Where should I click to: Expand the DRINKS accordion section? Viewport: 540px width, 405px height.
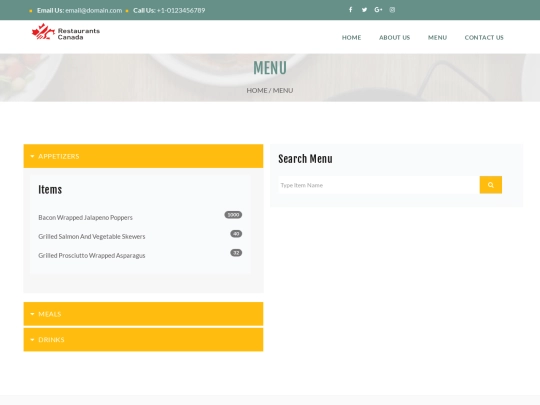click(x=143, y=340)
